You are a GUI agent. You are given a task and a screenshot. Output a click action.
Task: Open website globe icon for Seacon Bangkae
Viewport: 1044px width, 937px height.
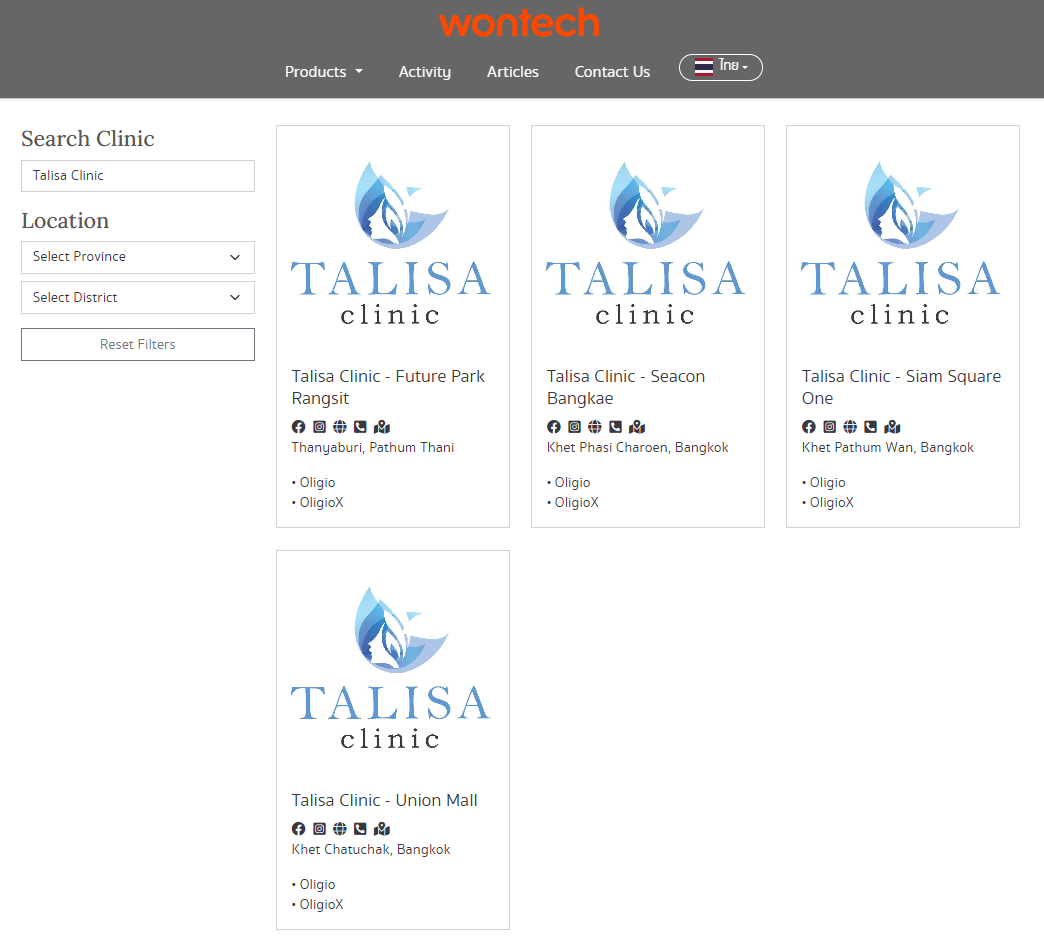coord(595,427)
